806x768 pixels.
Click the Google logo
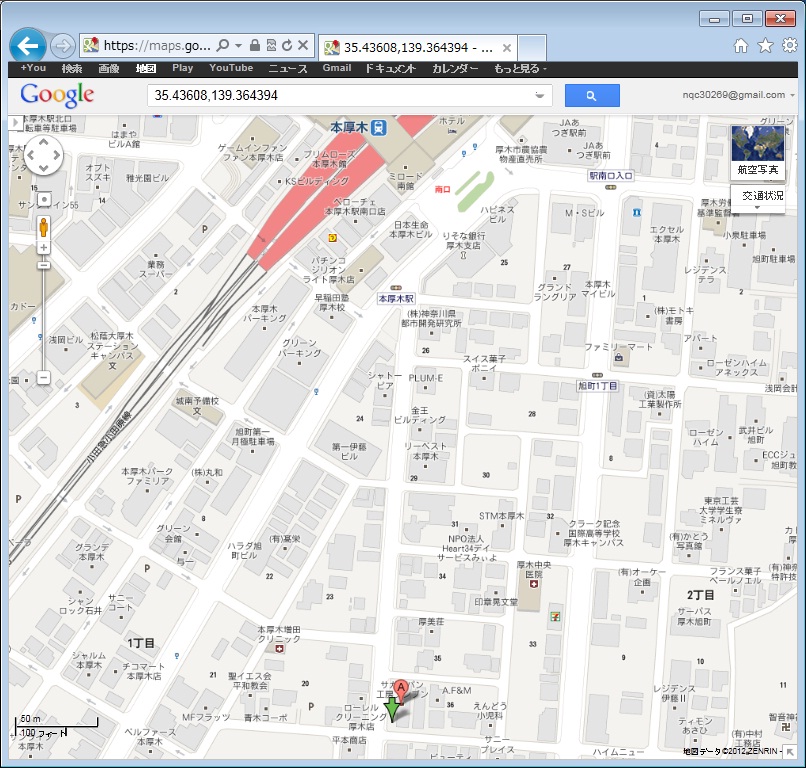click(x=57, y=95)
